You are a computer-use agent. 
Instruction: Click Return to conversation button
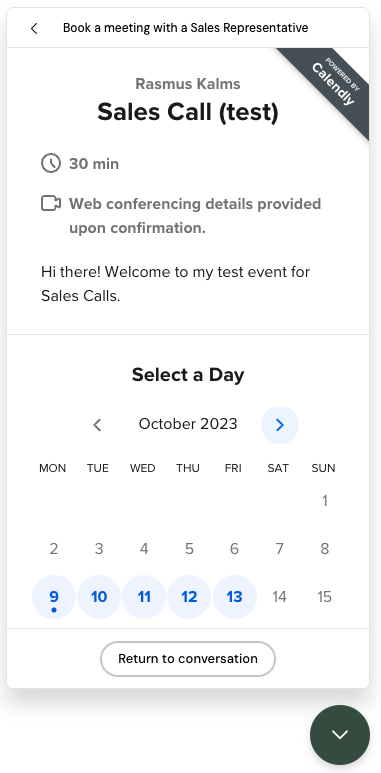[x=188, y=659]
